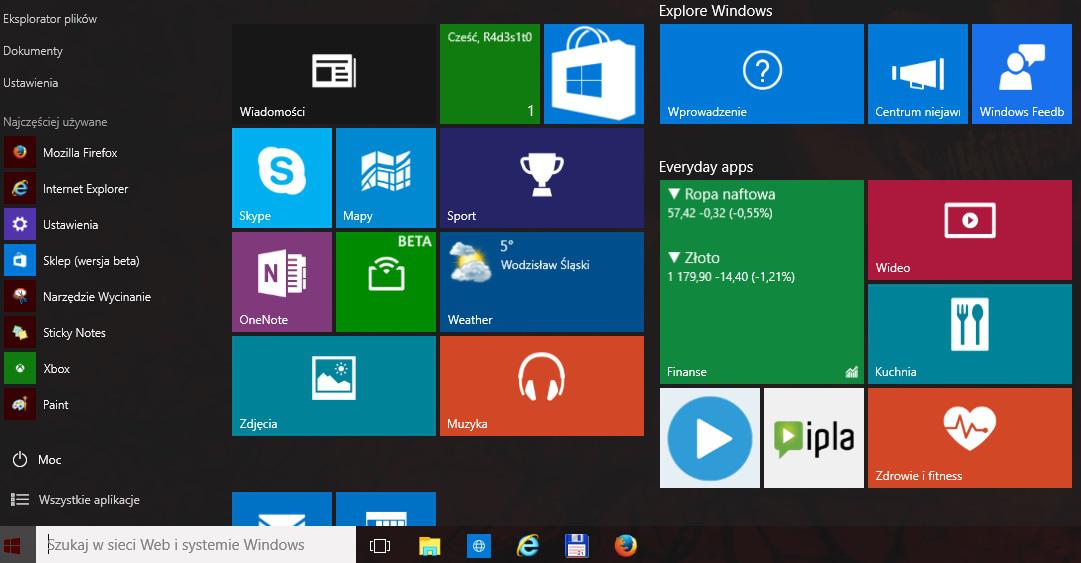Launch the ipla app tile
This screenshot has width=1081, height=563.
(x=813, y=438)
